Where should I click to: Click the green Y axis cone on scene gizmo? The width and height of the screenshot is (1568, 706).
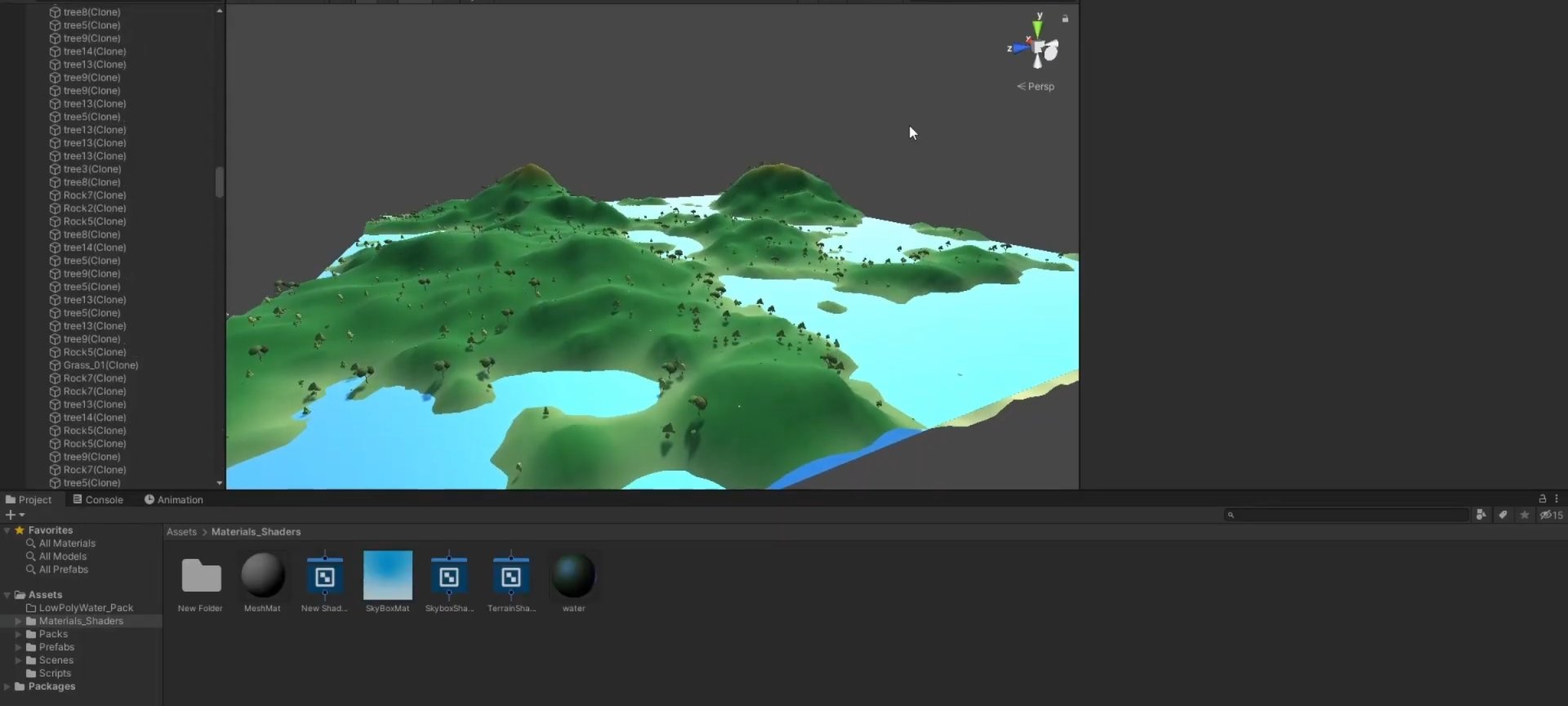pyautogui.click(x=1037, y=29)
